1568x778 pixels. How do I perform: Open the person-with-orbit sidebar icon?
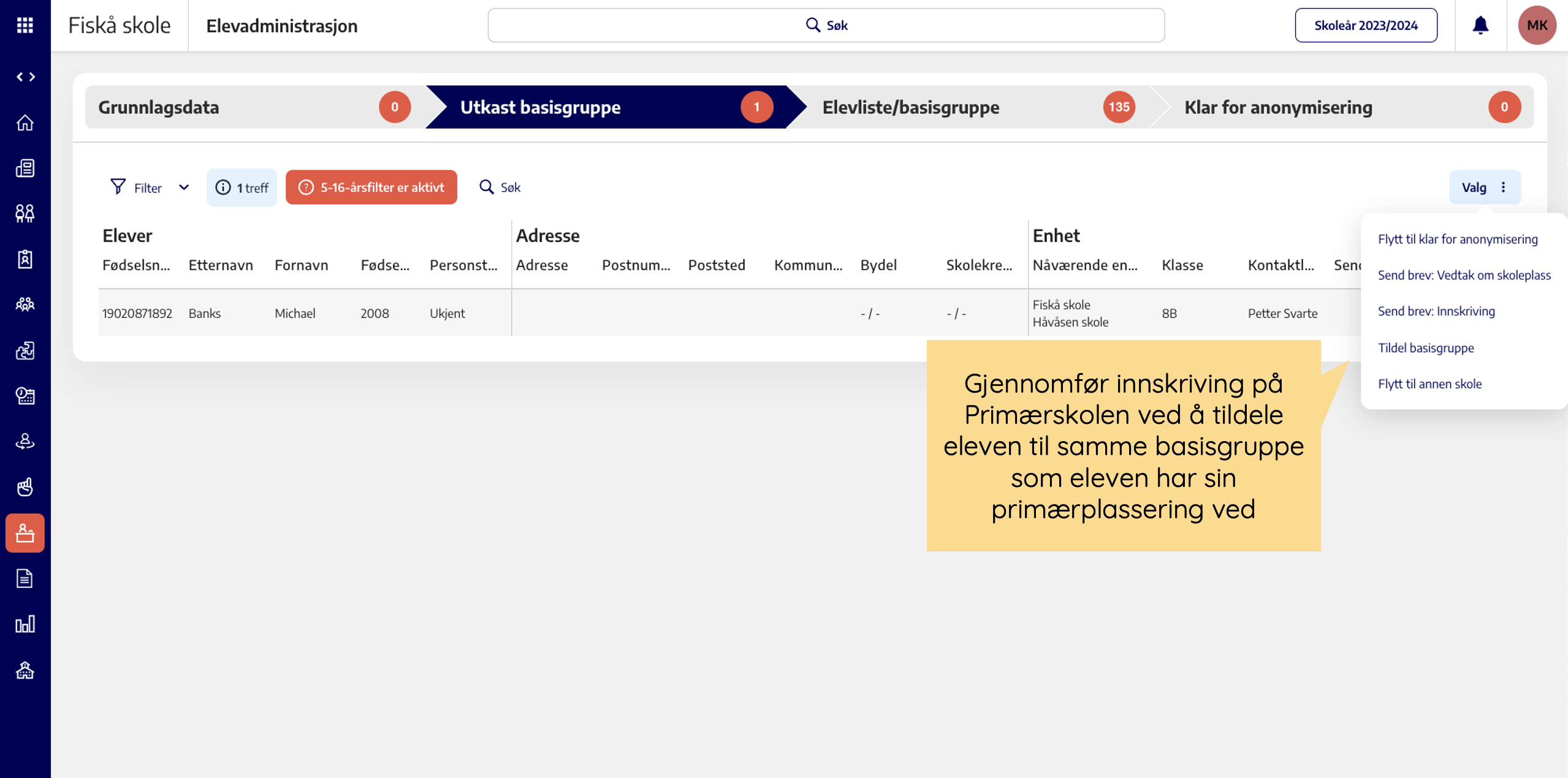tap(25, 441)
